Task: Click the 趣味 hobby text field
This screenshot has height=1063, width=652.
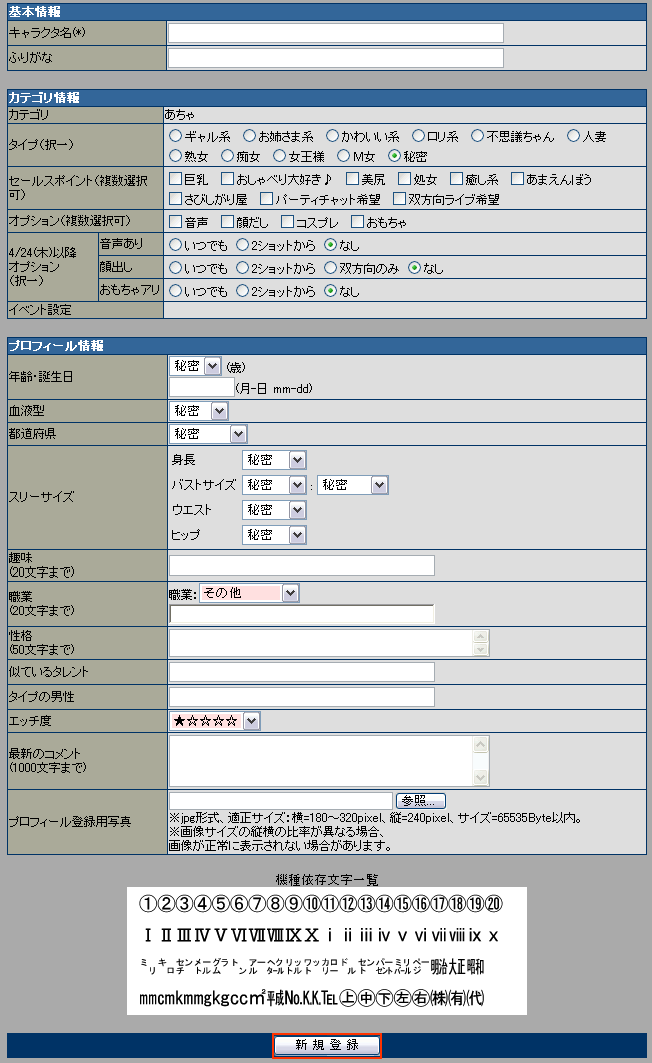Action: pyautogui.click(x=302, y=566)
